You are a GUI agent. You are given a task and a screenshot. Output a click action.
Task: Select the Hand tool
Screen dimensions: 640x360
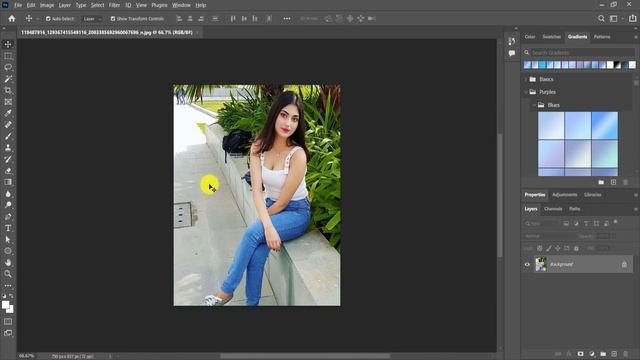pyautogui.click(x=8, y=262)
